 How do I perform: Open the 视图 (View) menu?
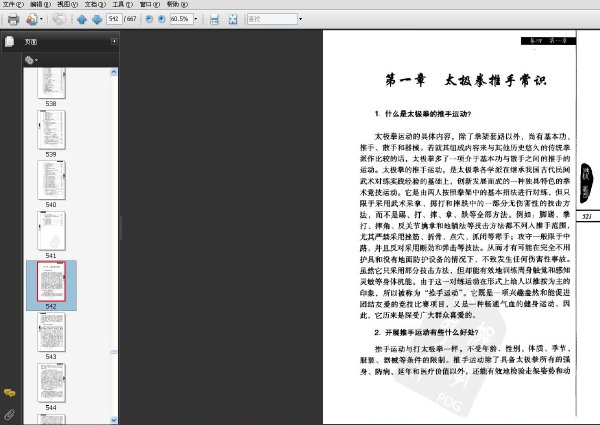(x=68, y=4)
